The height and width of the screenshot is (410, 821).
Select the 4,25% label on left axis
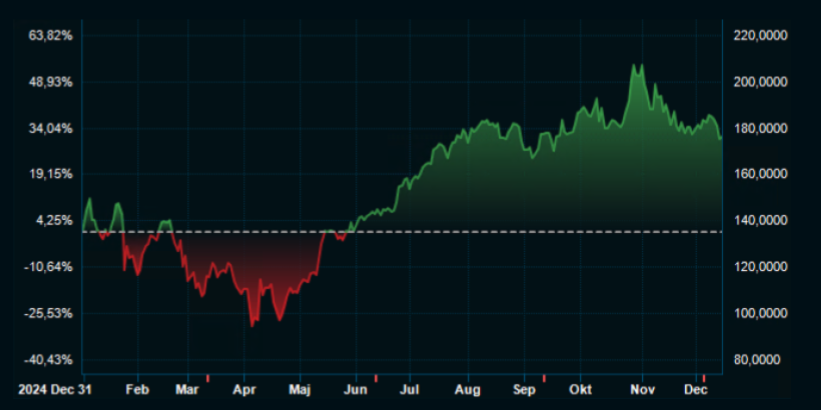[x=54, y=221]
